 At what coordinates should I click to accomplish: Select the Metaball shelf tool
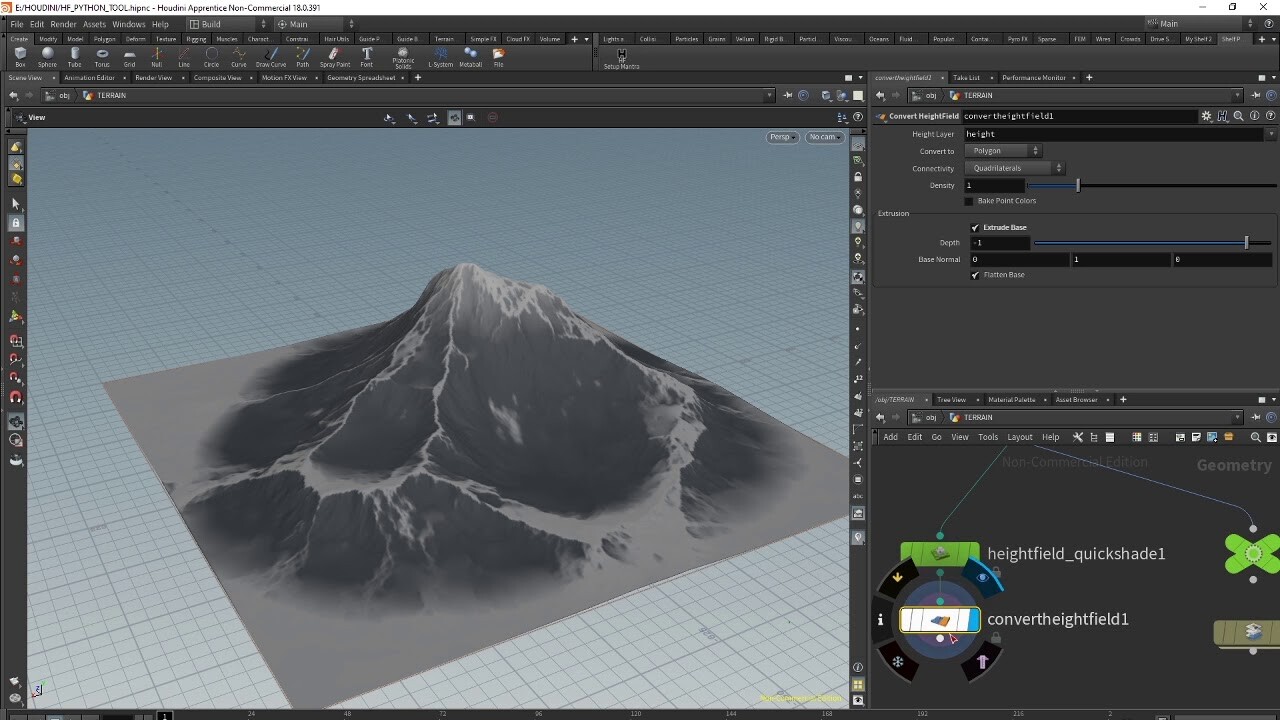(471, 53)
